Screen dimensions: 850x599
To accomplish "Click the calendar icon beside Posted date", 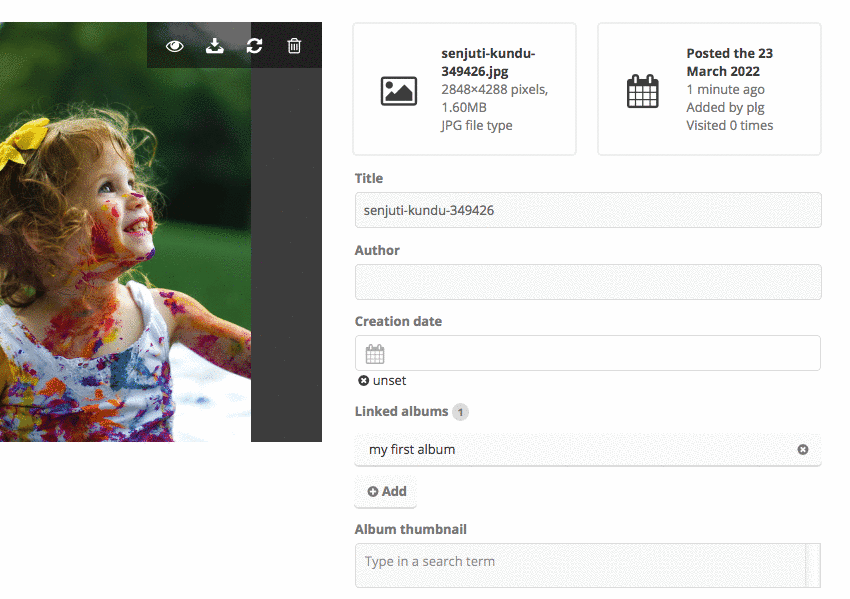I will (643, 91).
